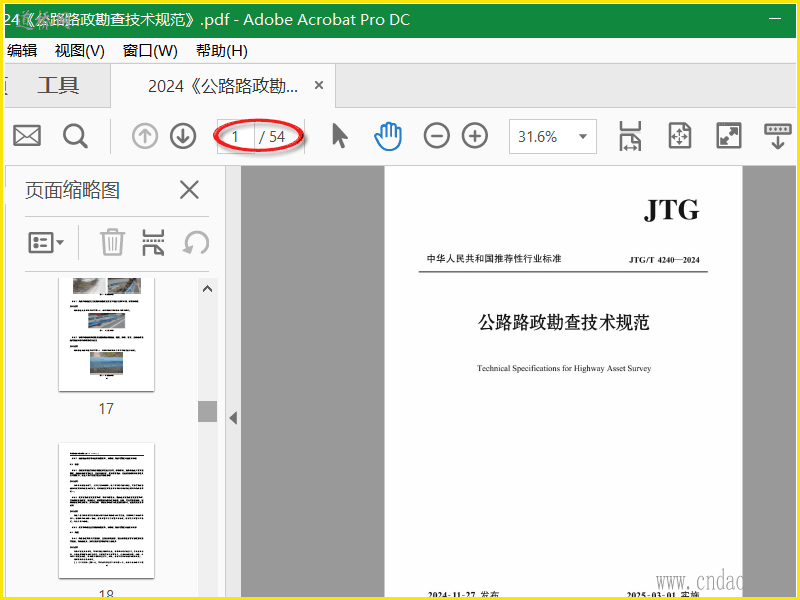Select the 2024《公路路政勘... document tab
The image size is (800, 600).
[223, 86]
